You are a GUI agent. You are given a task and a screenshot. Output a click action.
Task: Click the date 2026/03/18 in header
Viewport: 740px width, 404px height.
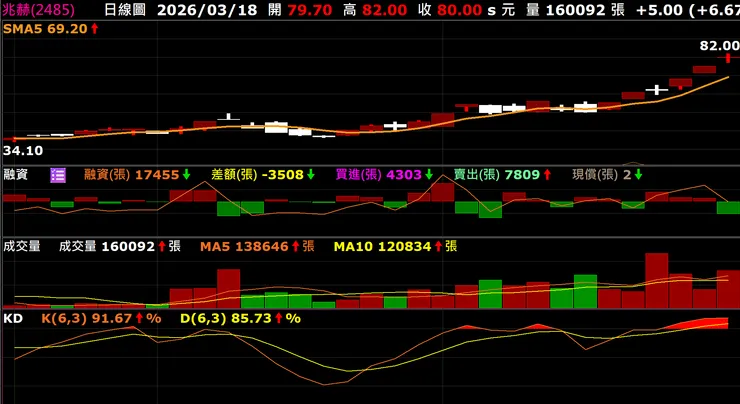pyautogui.click(x=207, y=10)
